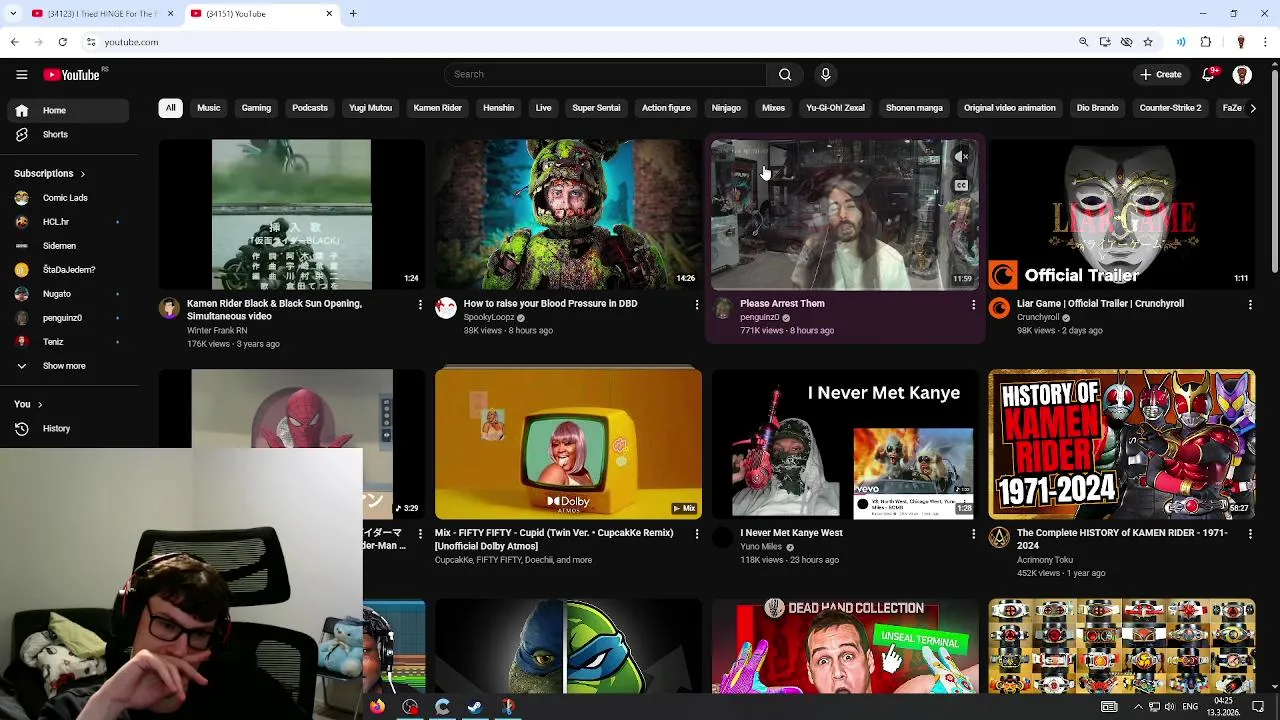
Task: Expand Show more subscriptions
Action: pyautogui.click(x=64, y=366)
